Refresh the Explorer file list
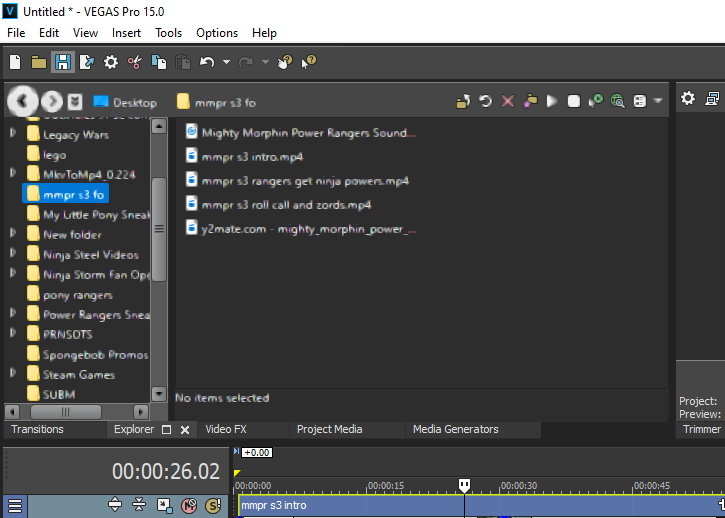Image resolution: width=725 pixels, height=518 pixels. point(485,101)
